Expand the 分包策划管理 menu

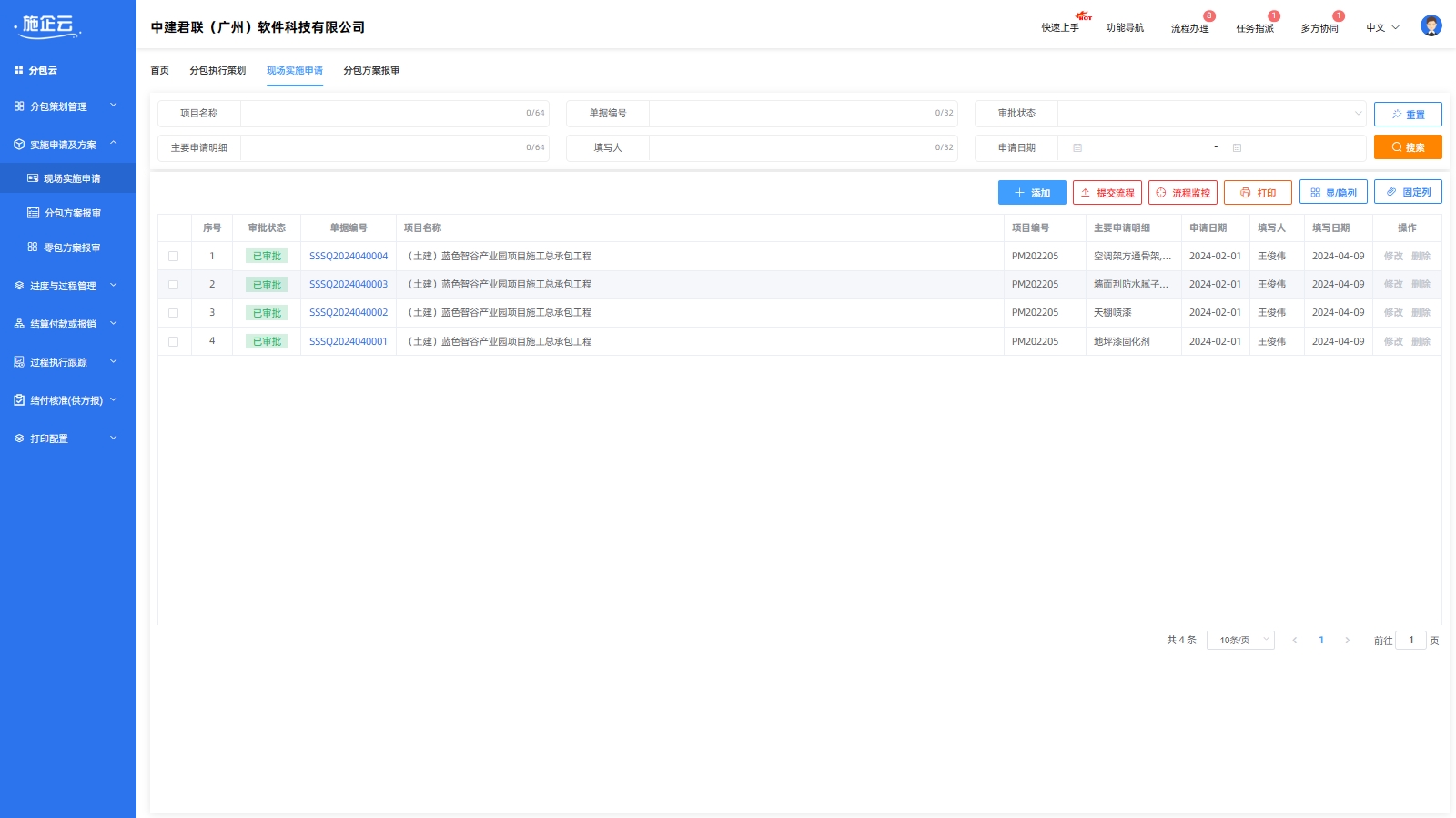114,106
